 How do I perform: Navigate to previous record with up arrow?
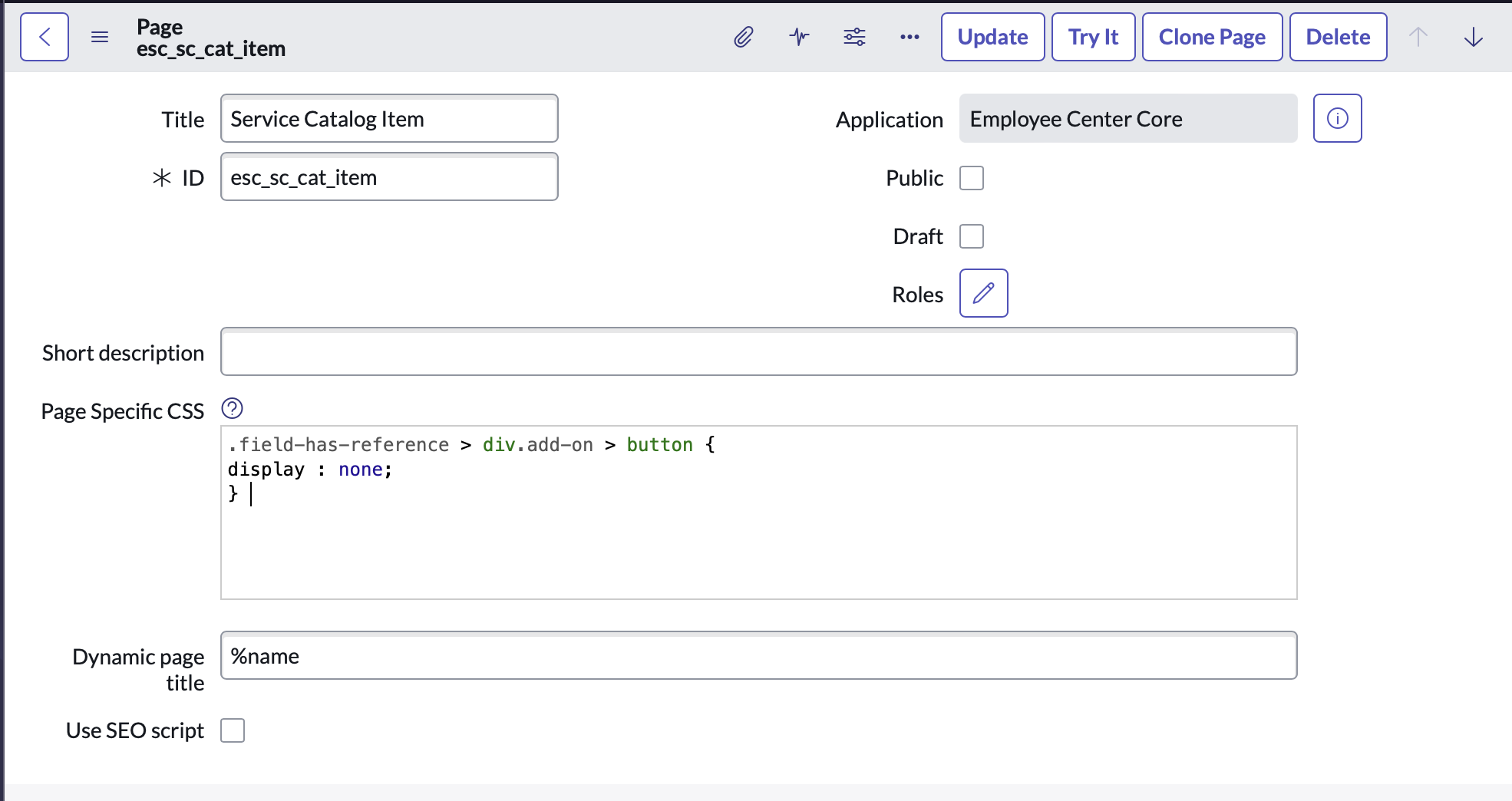click(x=1418, y=36)
